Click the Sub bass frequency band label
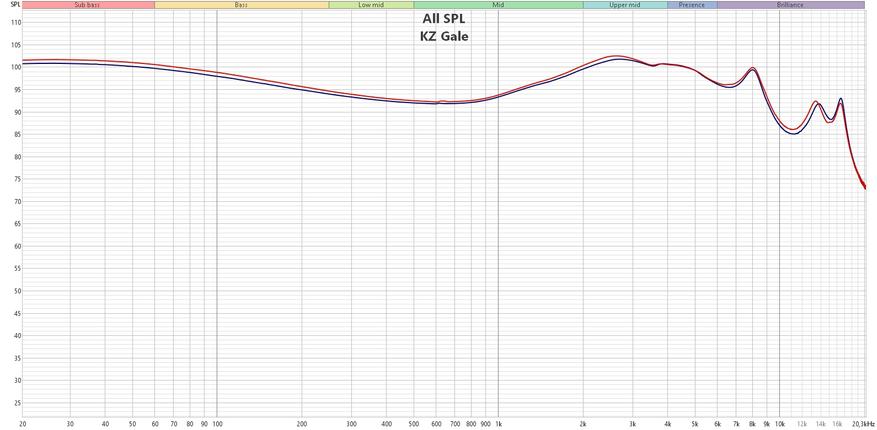Viewport: 877px width, 430px height. (x=88, y=4)
